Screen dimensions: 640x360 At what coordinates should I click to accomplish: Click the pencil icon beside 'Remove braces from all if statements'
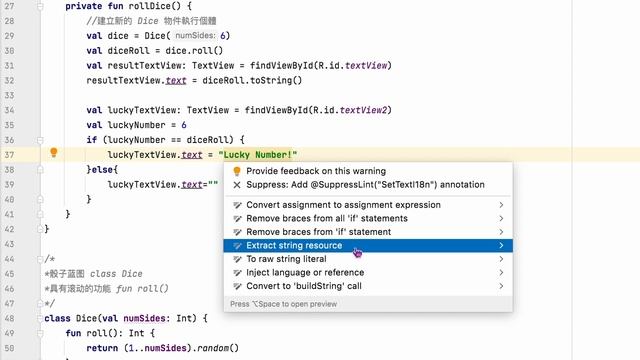tap(237, 218)
